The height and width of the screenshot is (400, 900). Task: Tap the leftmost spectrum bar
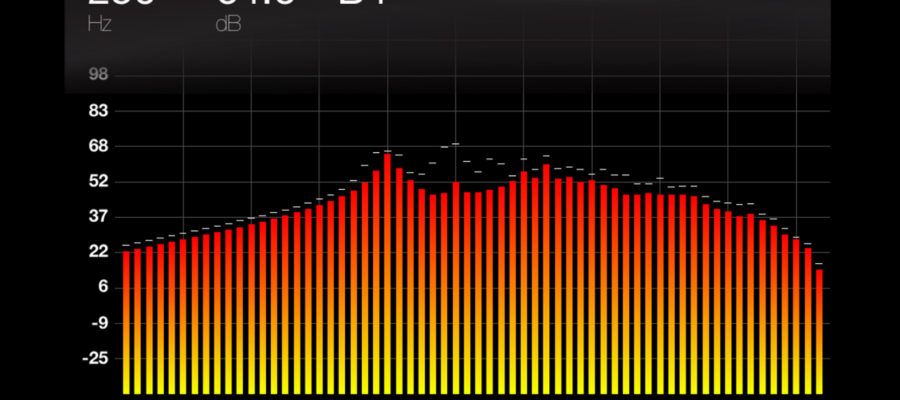127,320
